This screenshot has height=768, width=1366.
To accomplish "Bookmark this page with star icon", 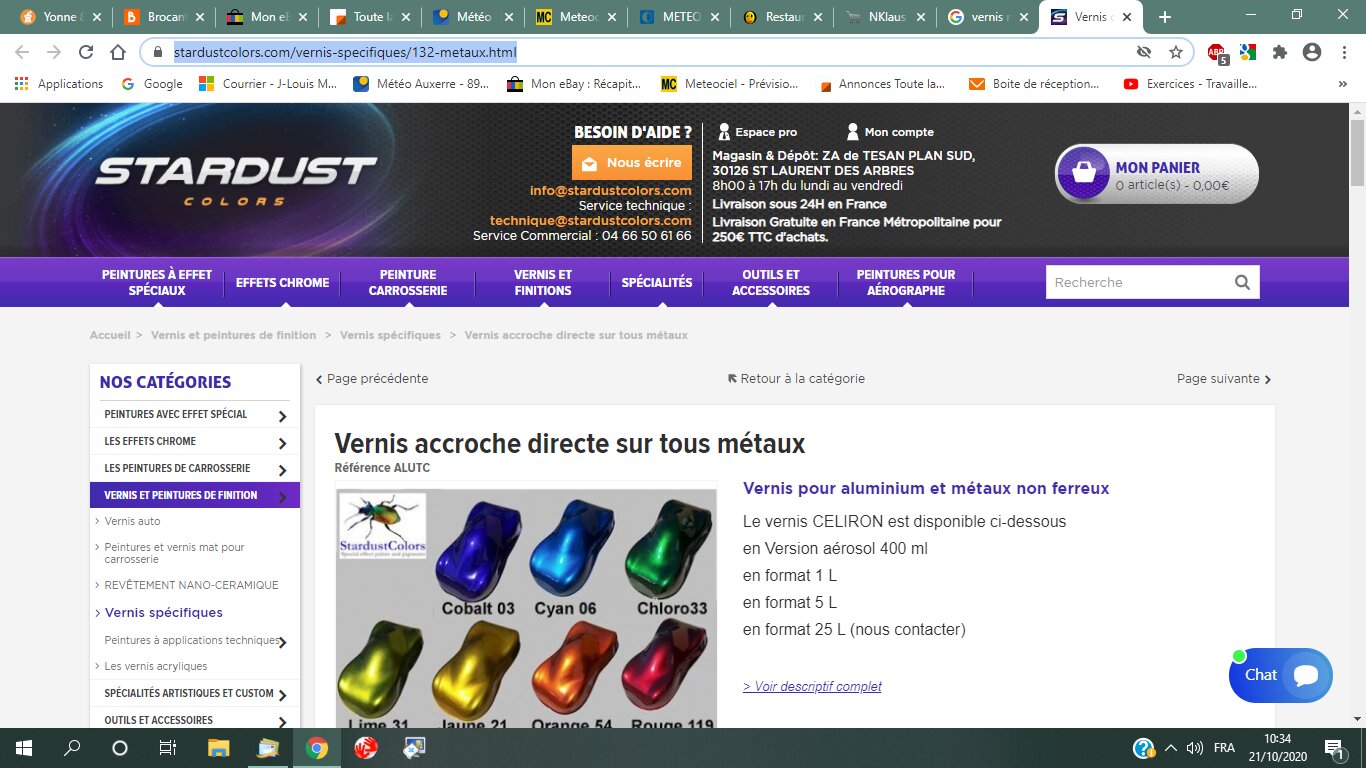I will pyautogui.click(x=1176, y=52).
